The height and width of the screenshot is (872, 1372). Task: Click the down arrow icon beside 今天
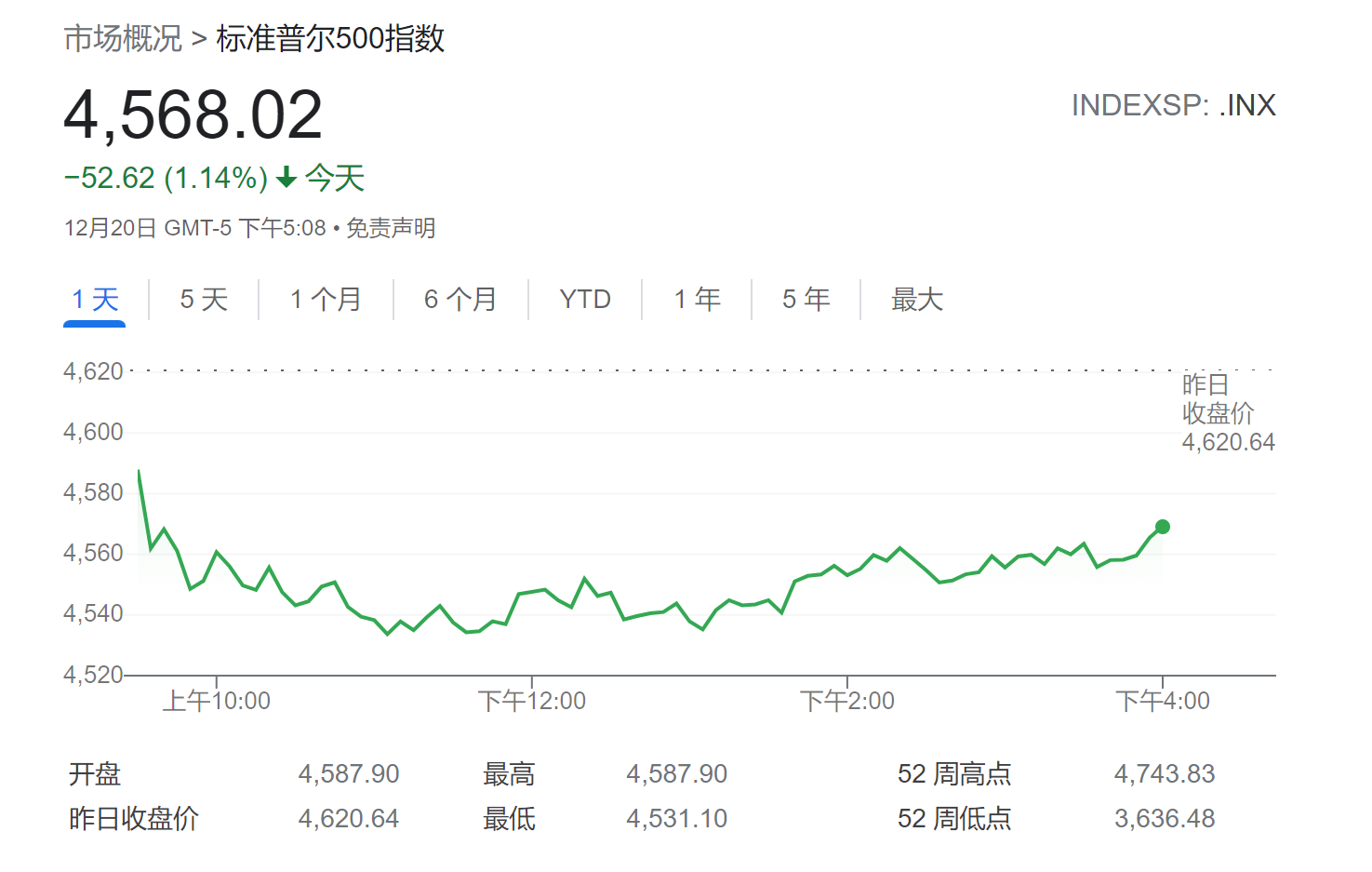click(286, 176)
